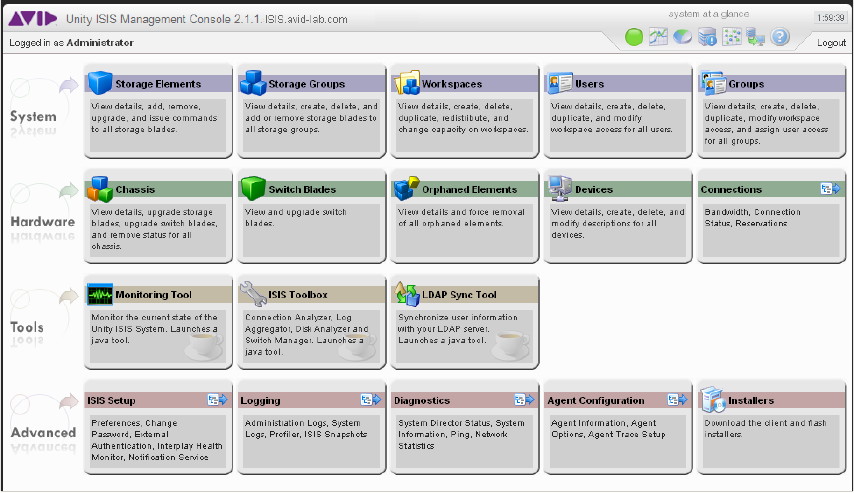Click 'Agent Information, Agent Options' description

[x=608, y=428]
